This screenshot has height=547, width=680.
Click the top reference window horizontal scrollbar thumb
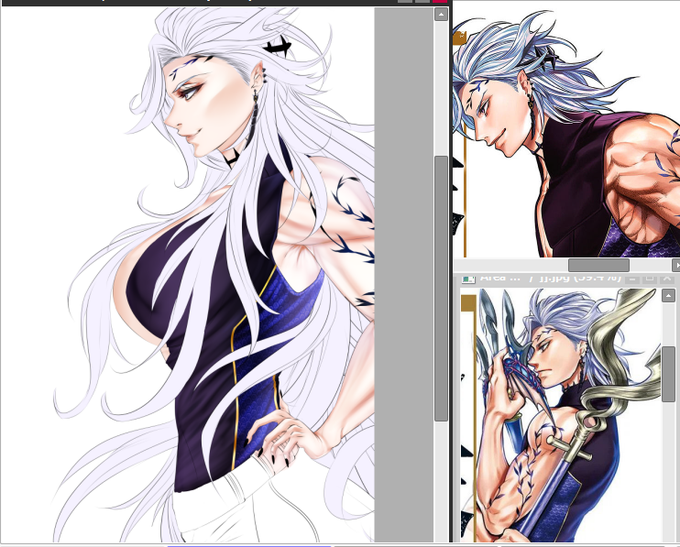tap(598, 265)
